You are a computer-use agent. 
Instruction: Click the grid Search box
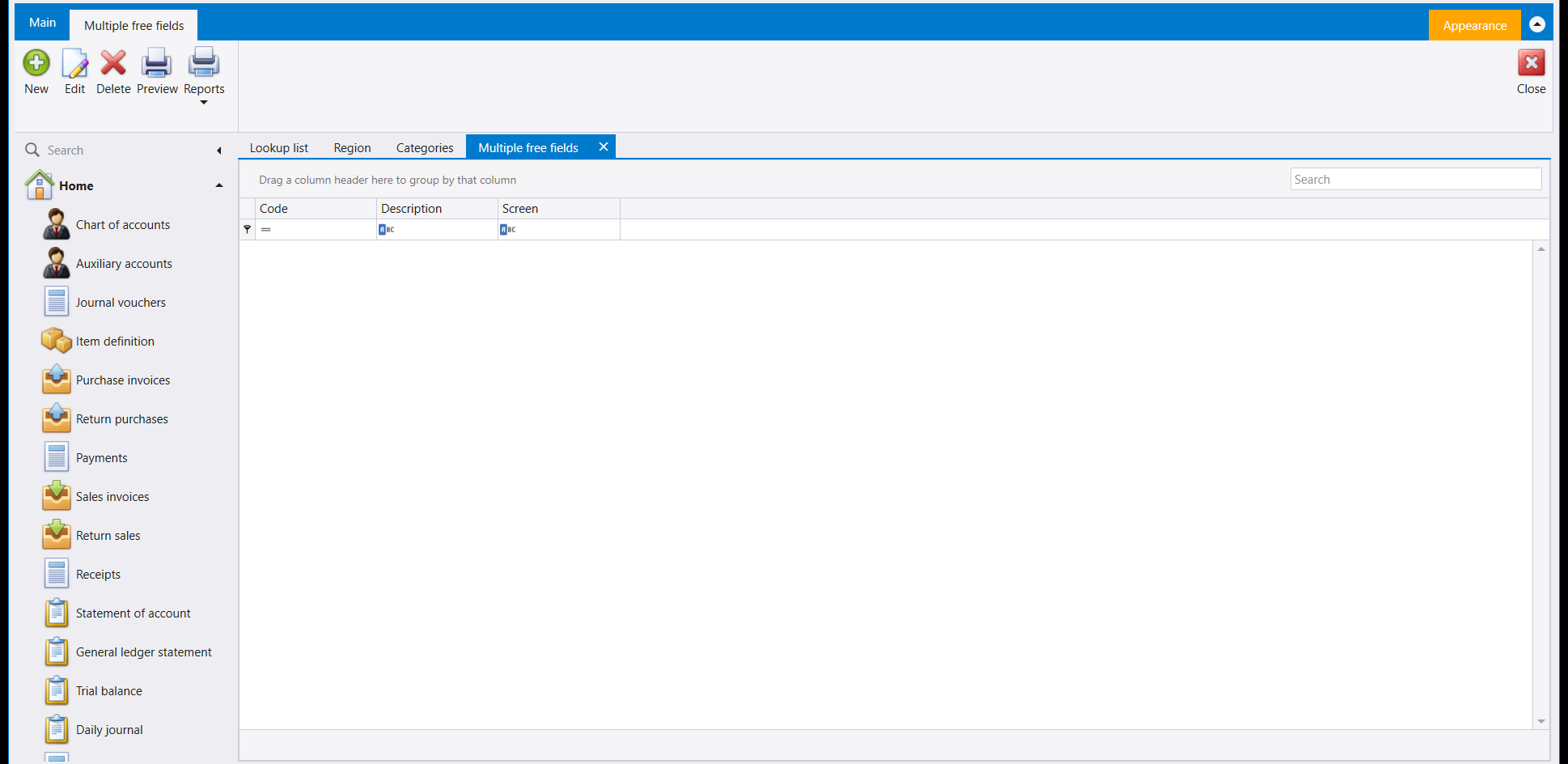click(x=1416, y=180)
